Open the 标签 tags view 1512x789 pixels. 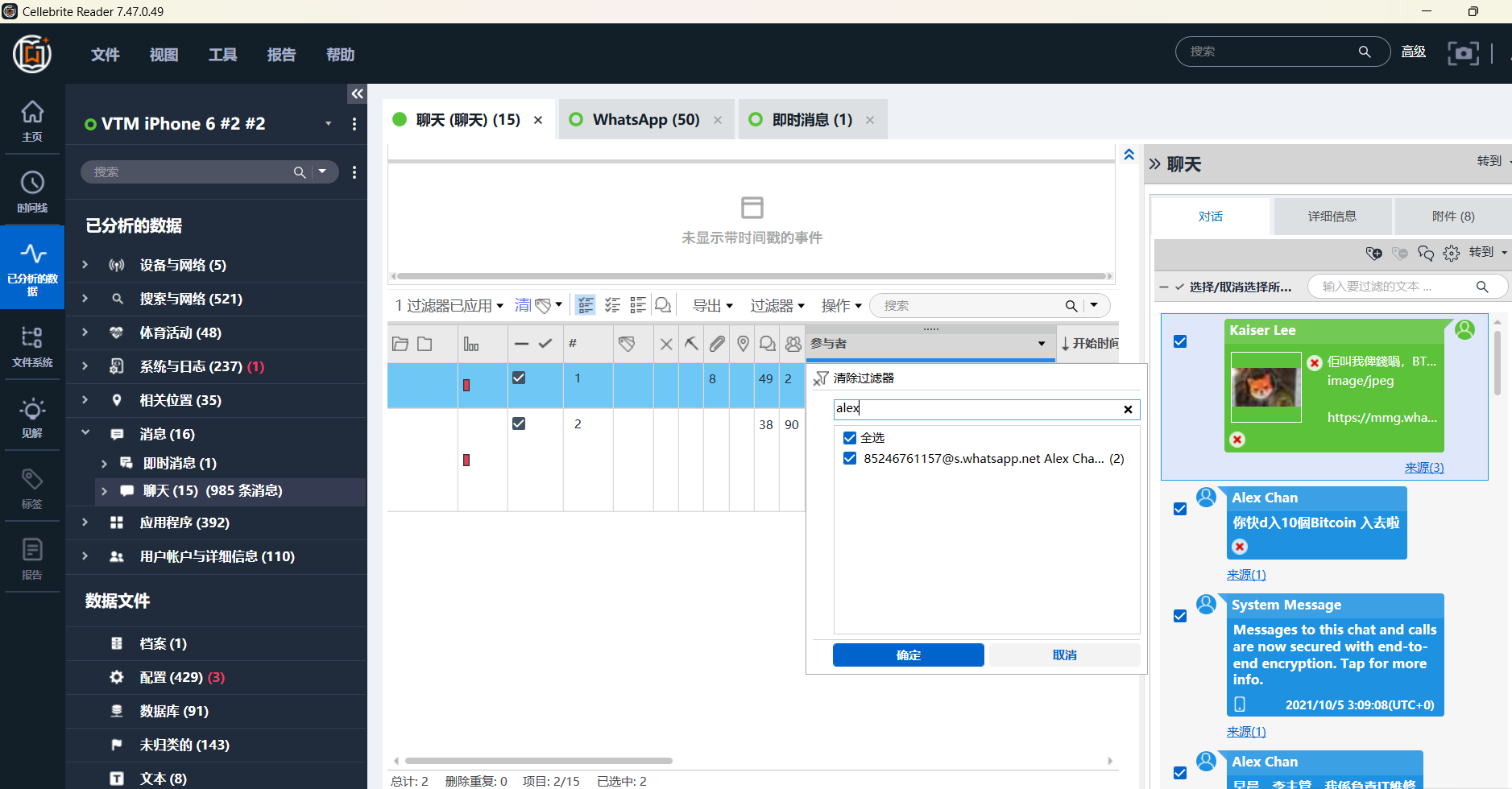(x=32, y=488)
